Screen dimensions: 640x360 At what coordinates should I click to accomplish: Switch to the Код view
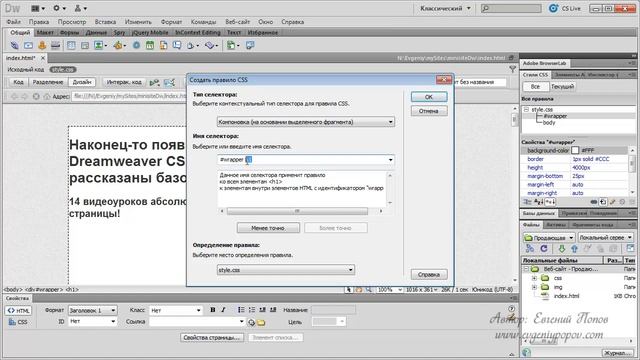pos(18,82)
